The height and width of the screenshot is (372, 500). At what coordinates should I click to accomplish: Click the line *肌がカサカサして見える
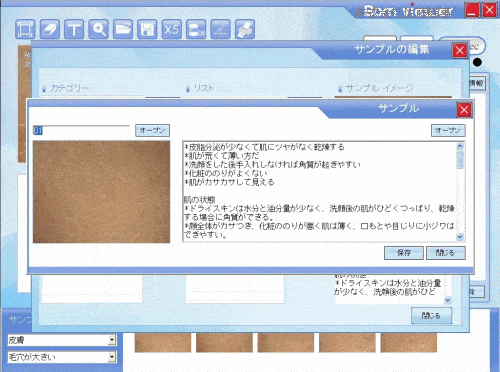229,182
